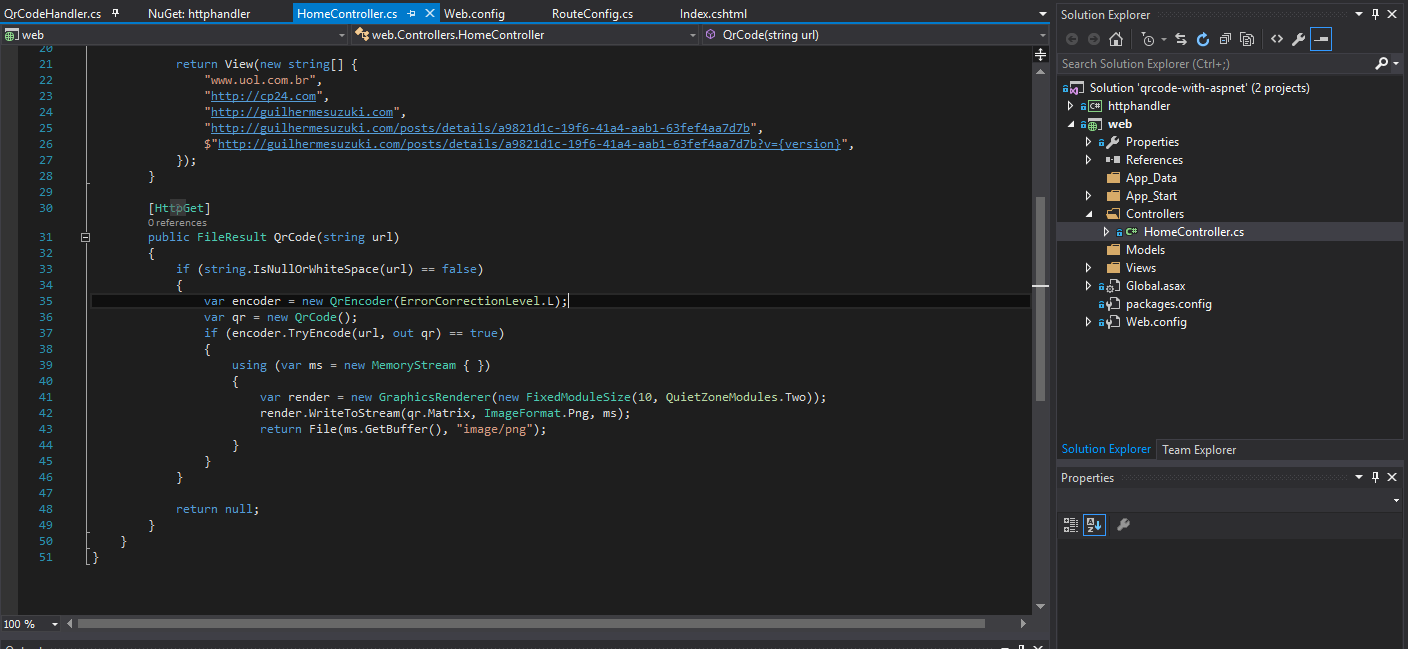Click the View Code angle brackets icon

(x=1277, y=39)
